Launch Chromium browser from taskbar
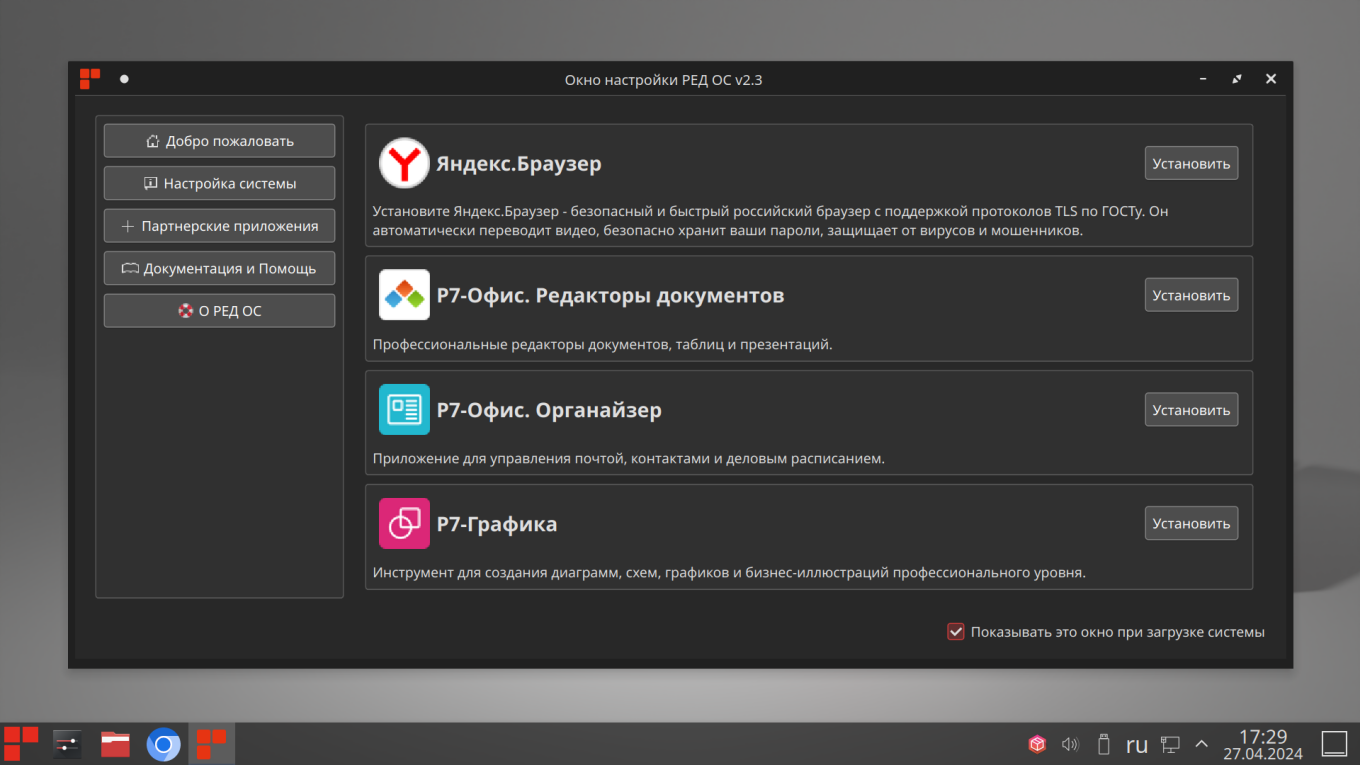Image resolution: width=1360 pixels, height=765 pixels. coord(163,744)
